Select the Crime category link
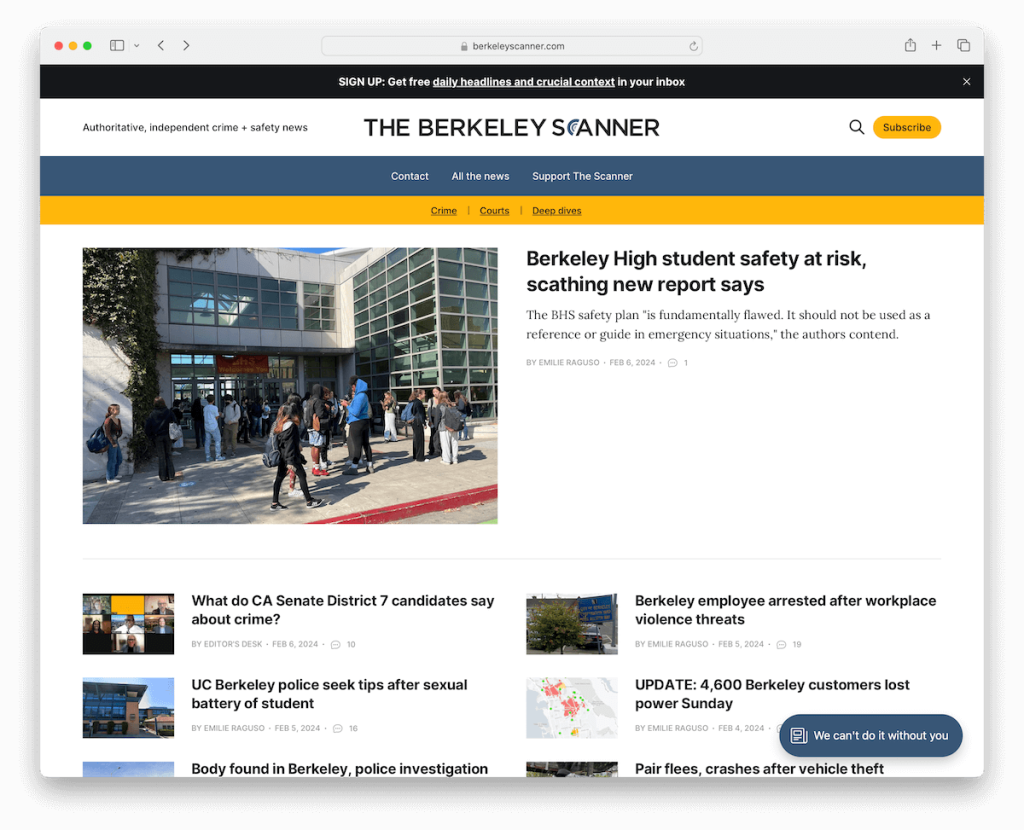 tap(443, 210)
